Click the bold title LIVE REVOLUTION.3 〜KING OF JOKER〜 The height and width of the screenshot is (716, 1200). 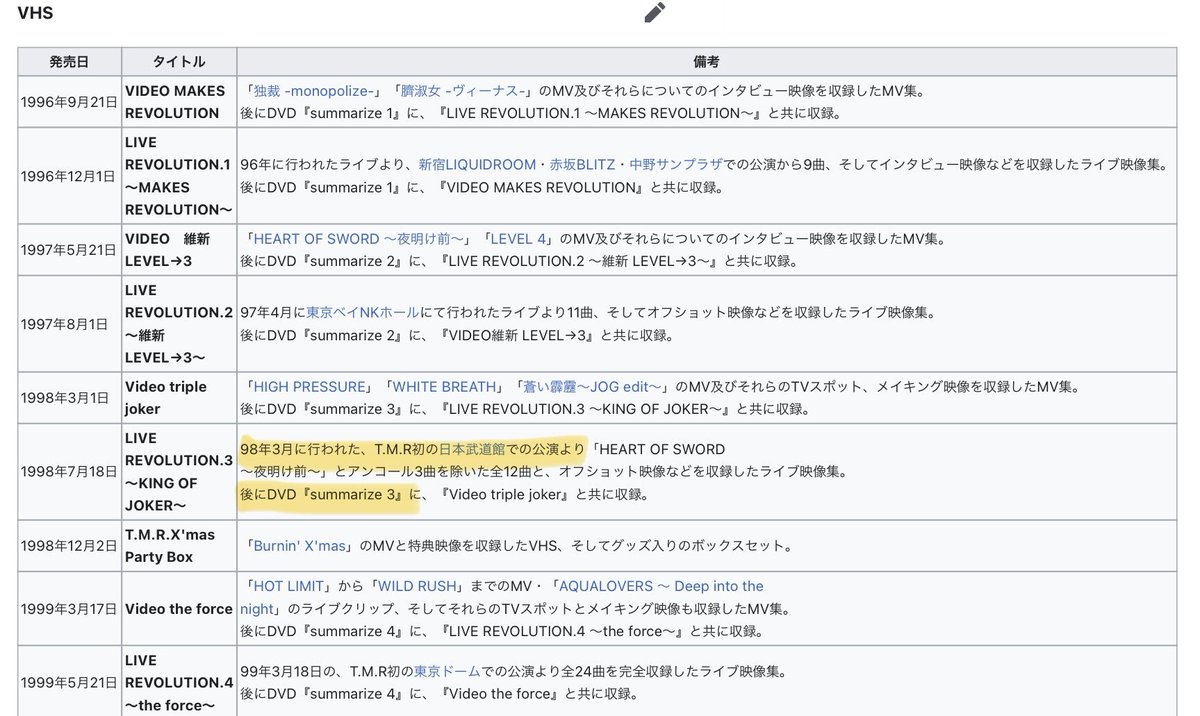click(x=179, y=472)
